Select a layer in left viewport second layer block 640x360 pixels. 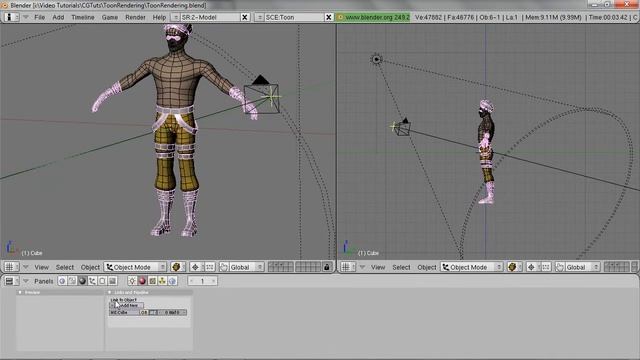[x=308, y=267]
